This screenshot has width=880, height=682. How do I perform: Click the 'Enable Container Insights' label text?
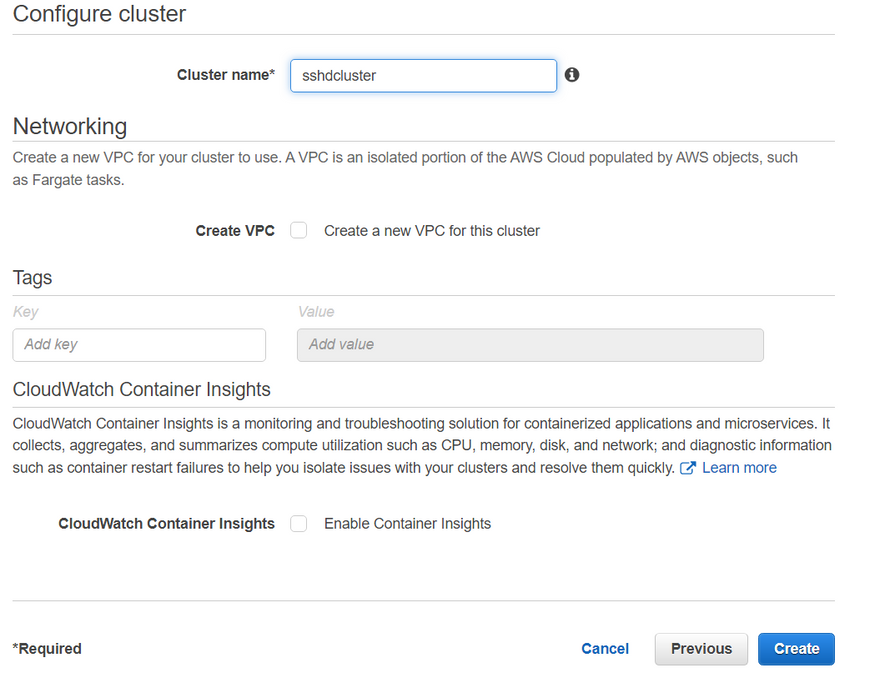408,524
